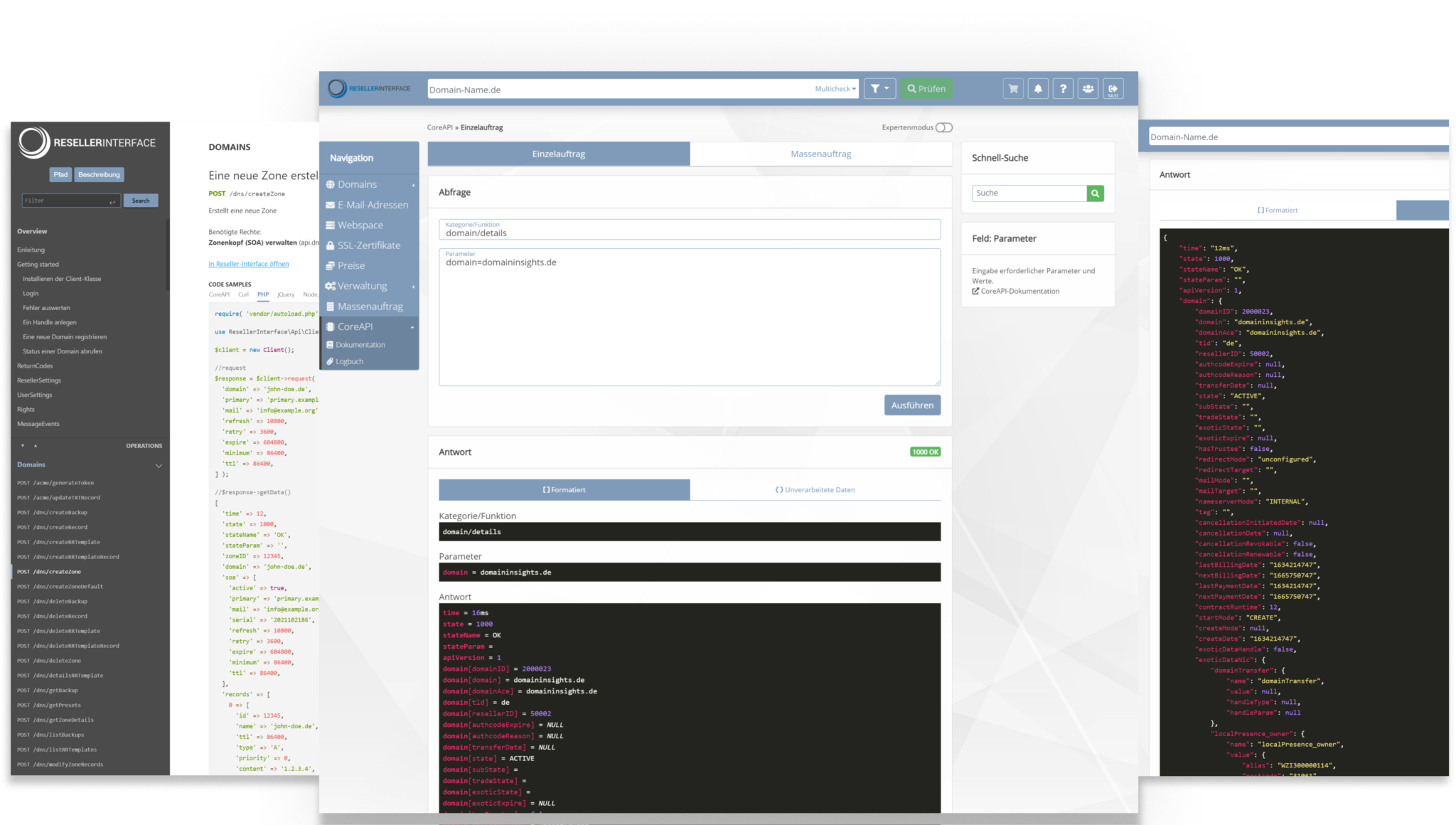Screen dimensions: 1456x825
Task: Open Kategorie/Funktion field with domain/details
Action: [690, 229]
